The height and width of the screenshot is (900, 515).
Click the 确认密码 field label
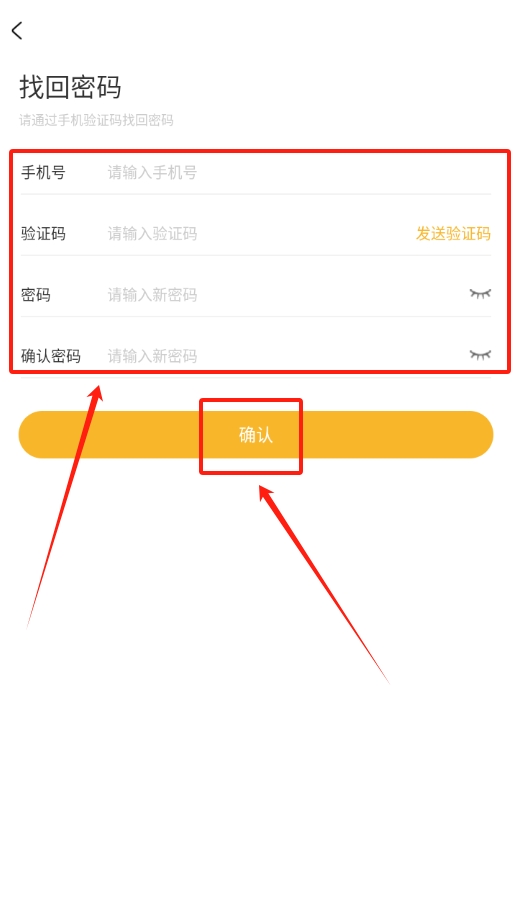click(51, 356)
